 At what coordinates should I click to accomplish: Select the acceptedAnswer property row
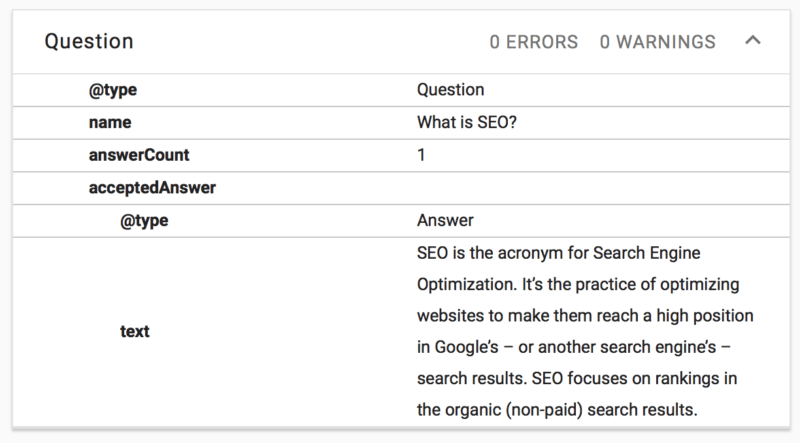(401, 188)
